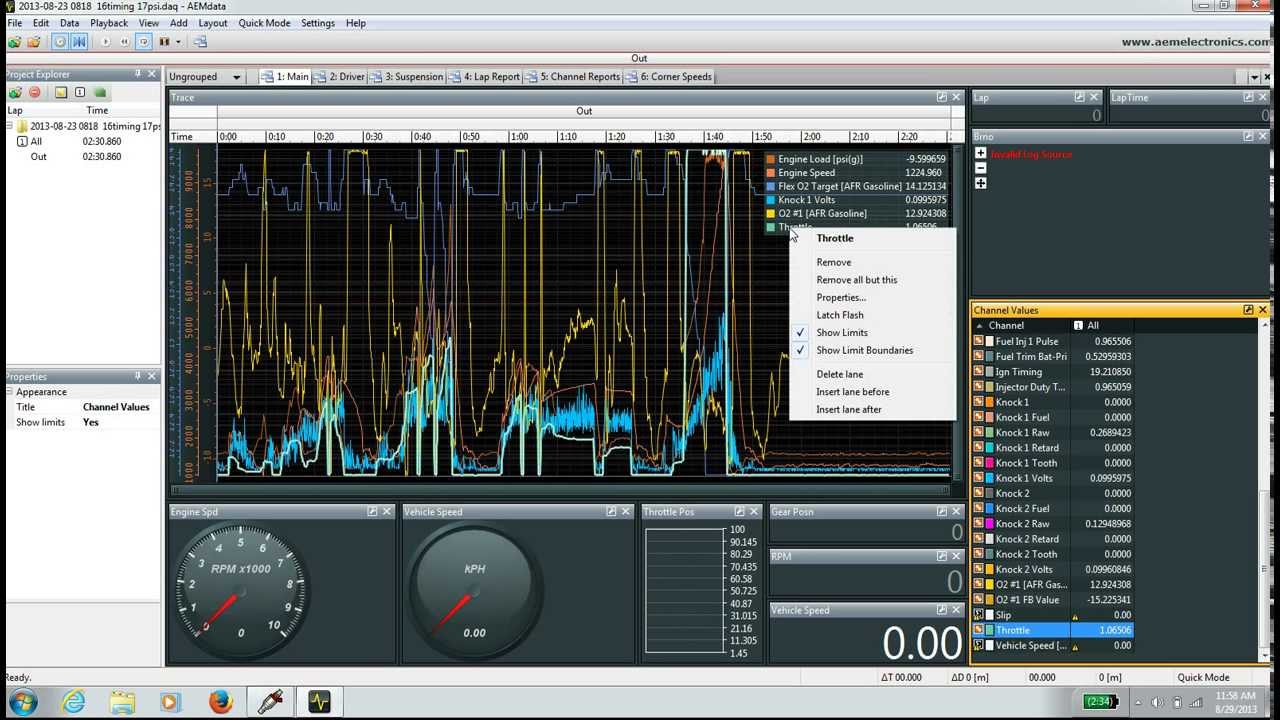The width and height of the screenshot is (1280, 720).
Task: Open the Playback menu
Action: click(x=109, y=23)
